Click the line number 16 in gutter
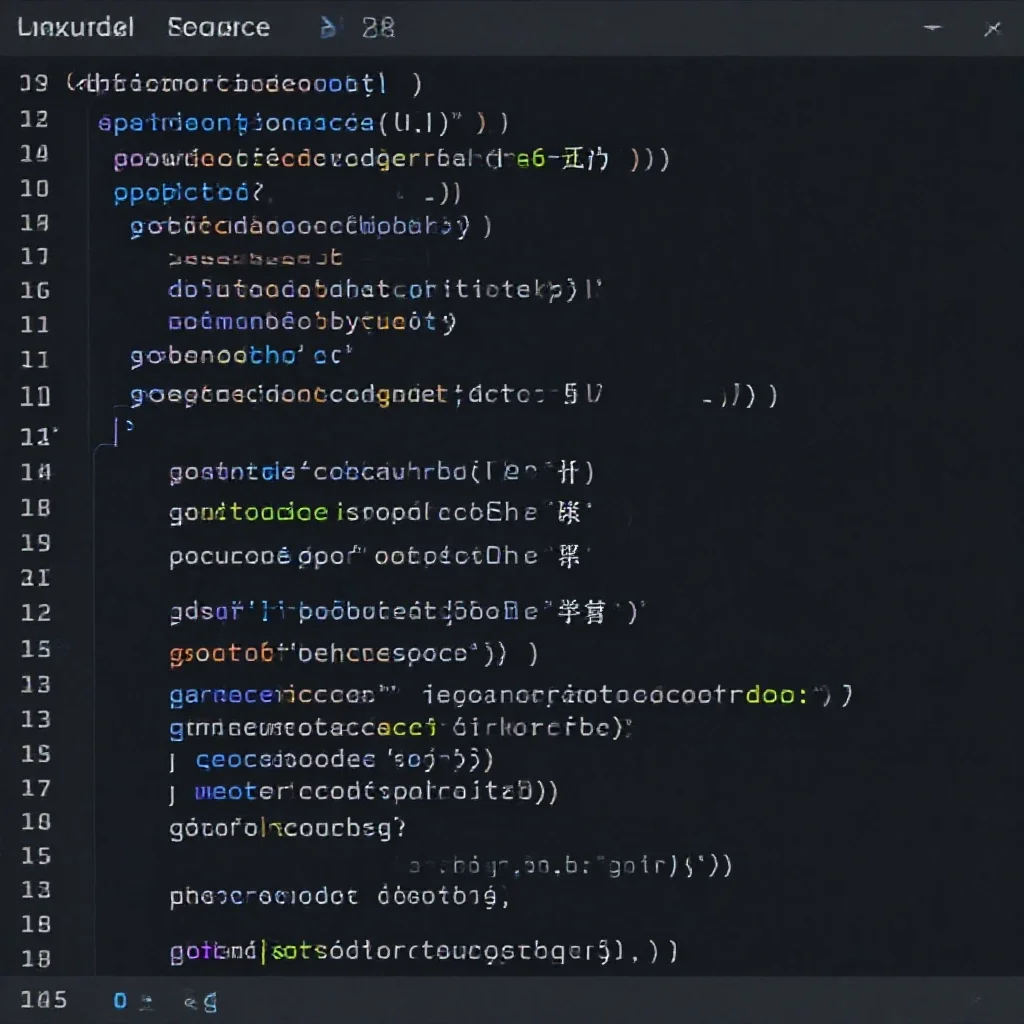1024x1024 pixels. [x=35, y=290]
